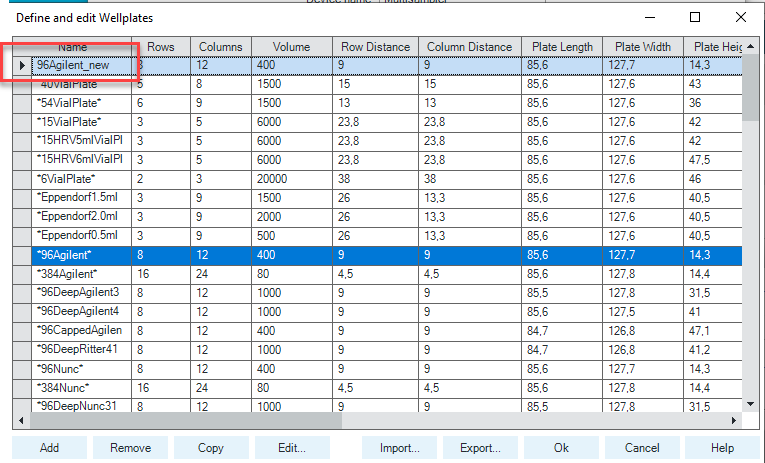Click Row Distance 13 of *54VialPlate*
This screenshot has width=765, height=463.
coord(376,103)
